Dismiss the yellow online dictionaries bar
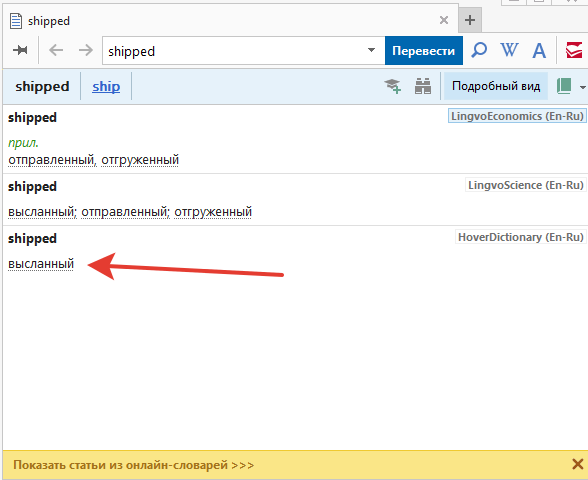The width and height of the screenshot is (588, 480). (578, 465)
